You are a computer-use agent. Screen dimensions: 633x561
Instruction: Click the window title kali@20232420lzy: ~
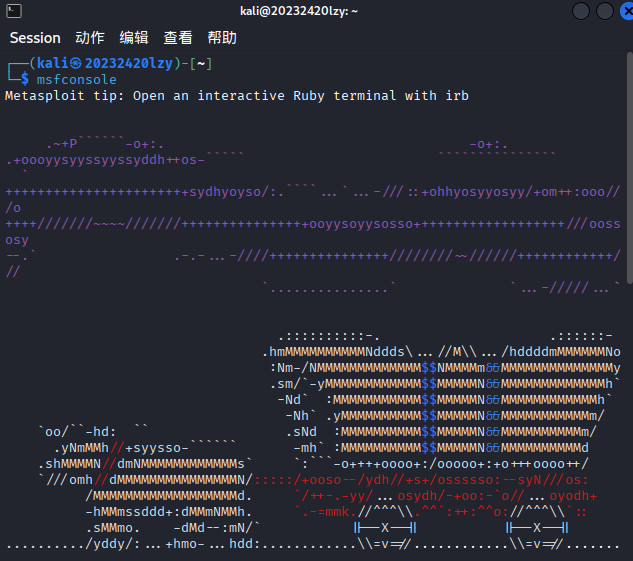tap(299, 11)
